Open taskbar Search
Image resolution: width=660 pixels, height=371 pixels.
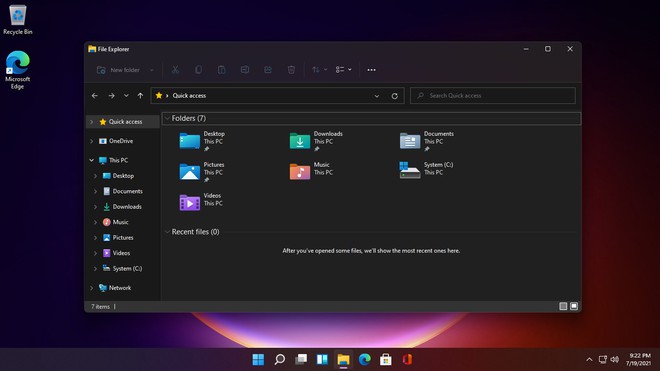click(x=279, y=360)
